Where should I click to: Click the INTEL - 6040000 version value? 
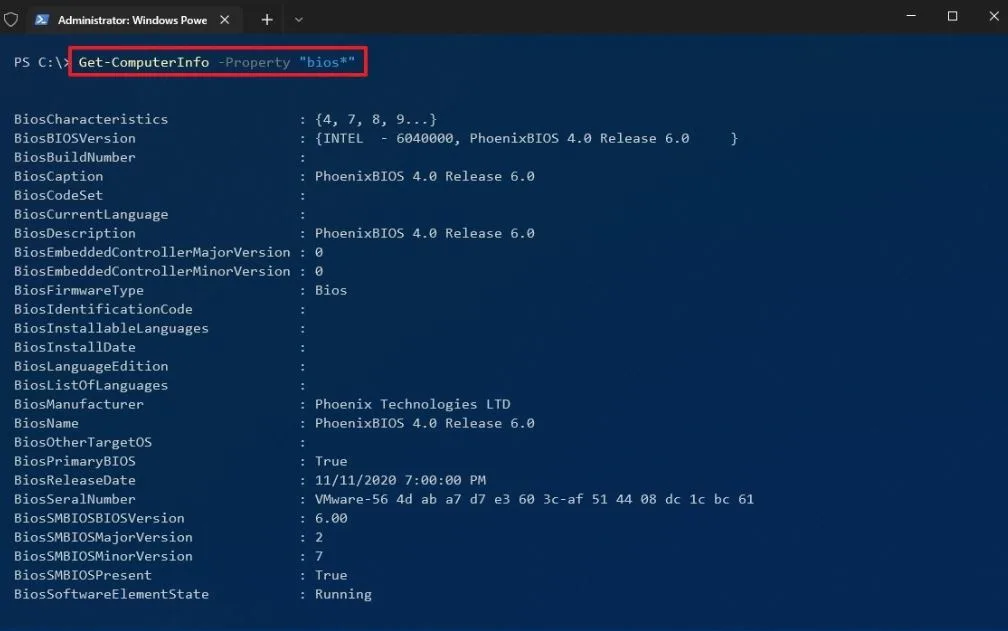click(526, 138)
